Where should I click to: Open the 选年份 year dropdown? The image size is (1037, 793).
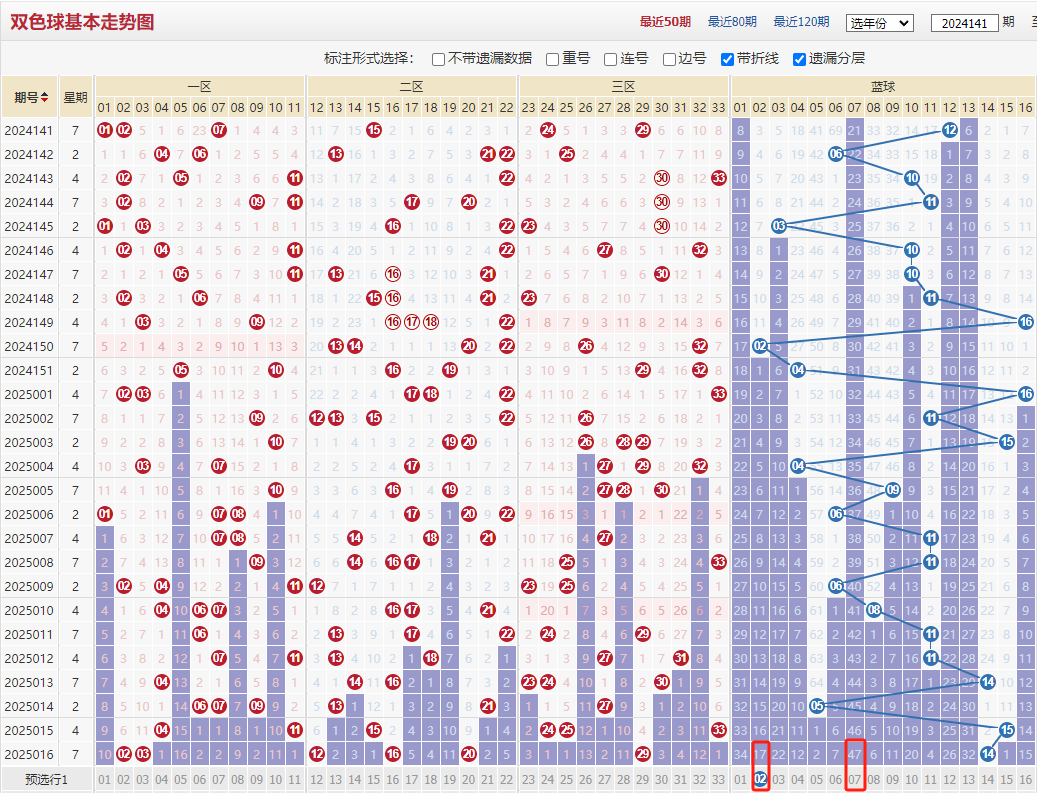pos(879,23)
